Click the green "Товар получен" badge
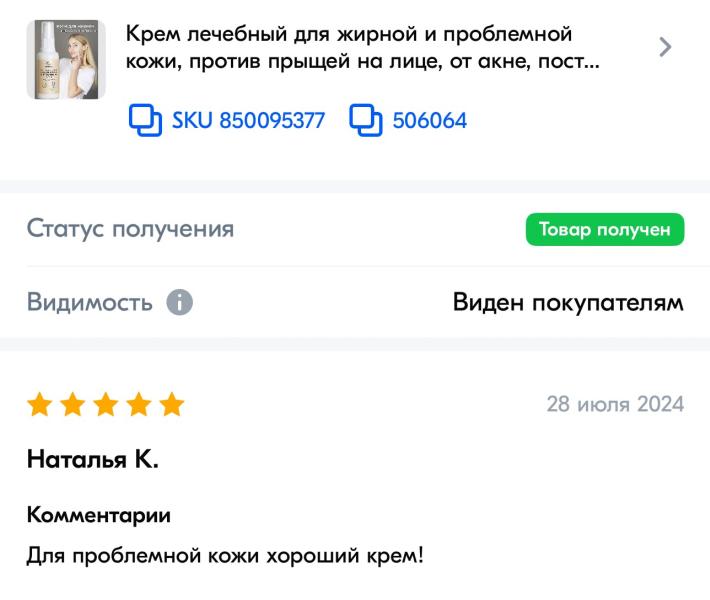The height and width of the screenshot is (600, 710). [x=605, y=229]
